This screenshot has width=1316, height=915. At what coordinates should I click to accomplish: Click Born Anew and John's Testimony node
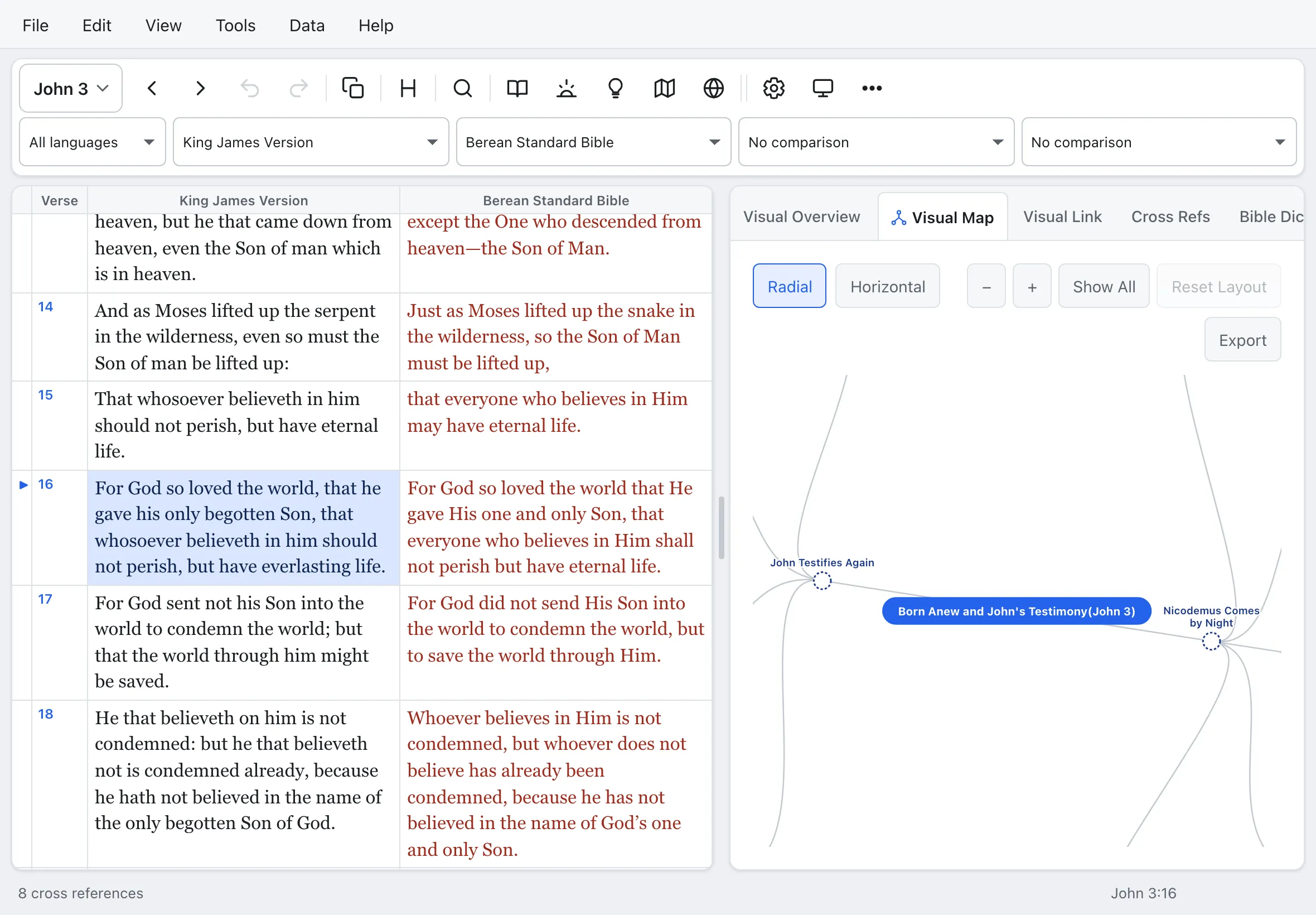pyautogui.click(x=1016, y=611)
